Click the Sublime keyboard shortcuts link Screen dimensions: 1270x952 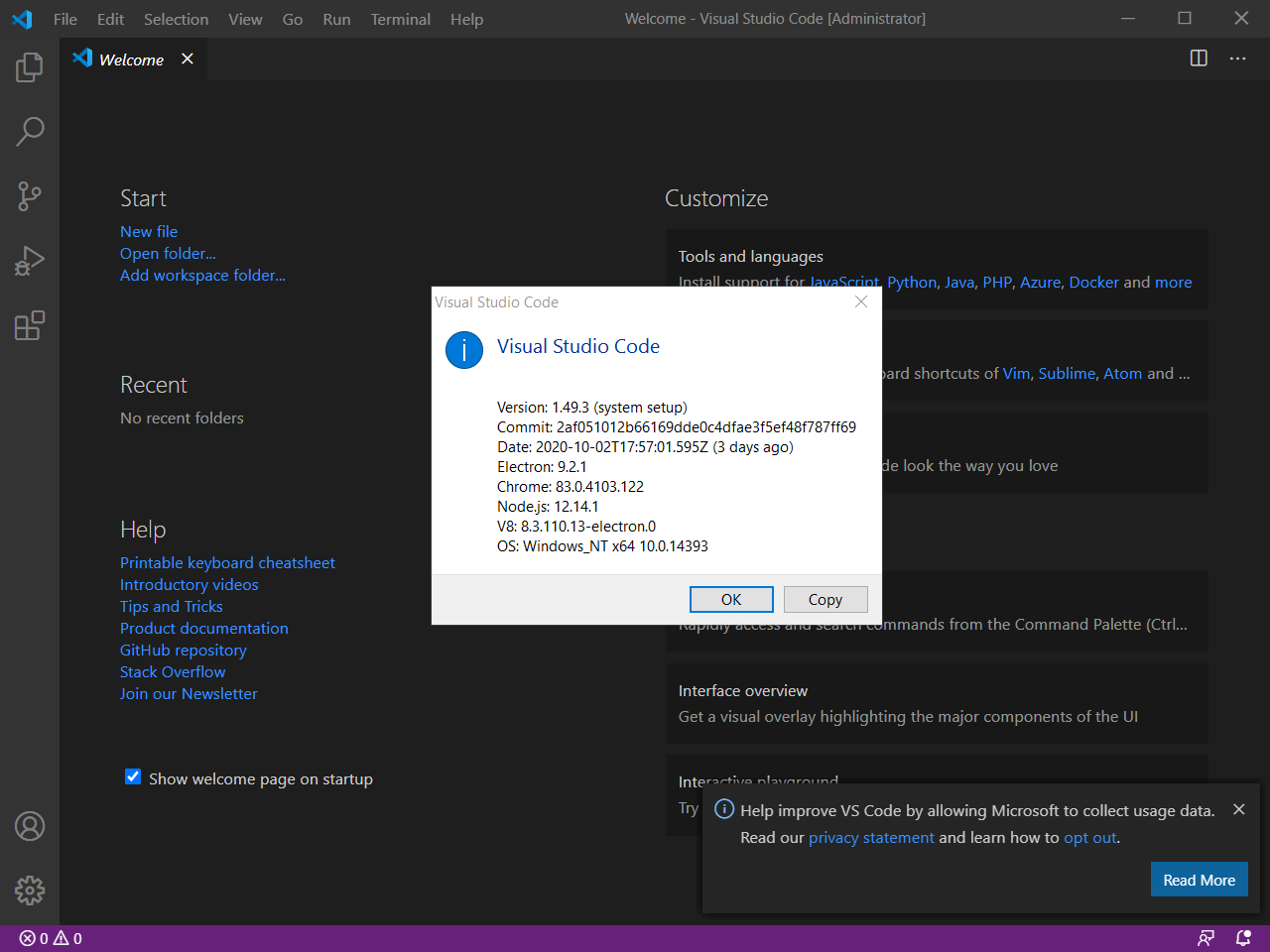pyautogui.click(x=1067, y=373)
